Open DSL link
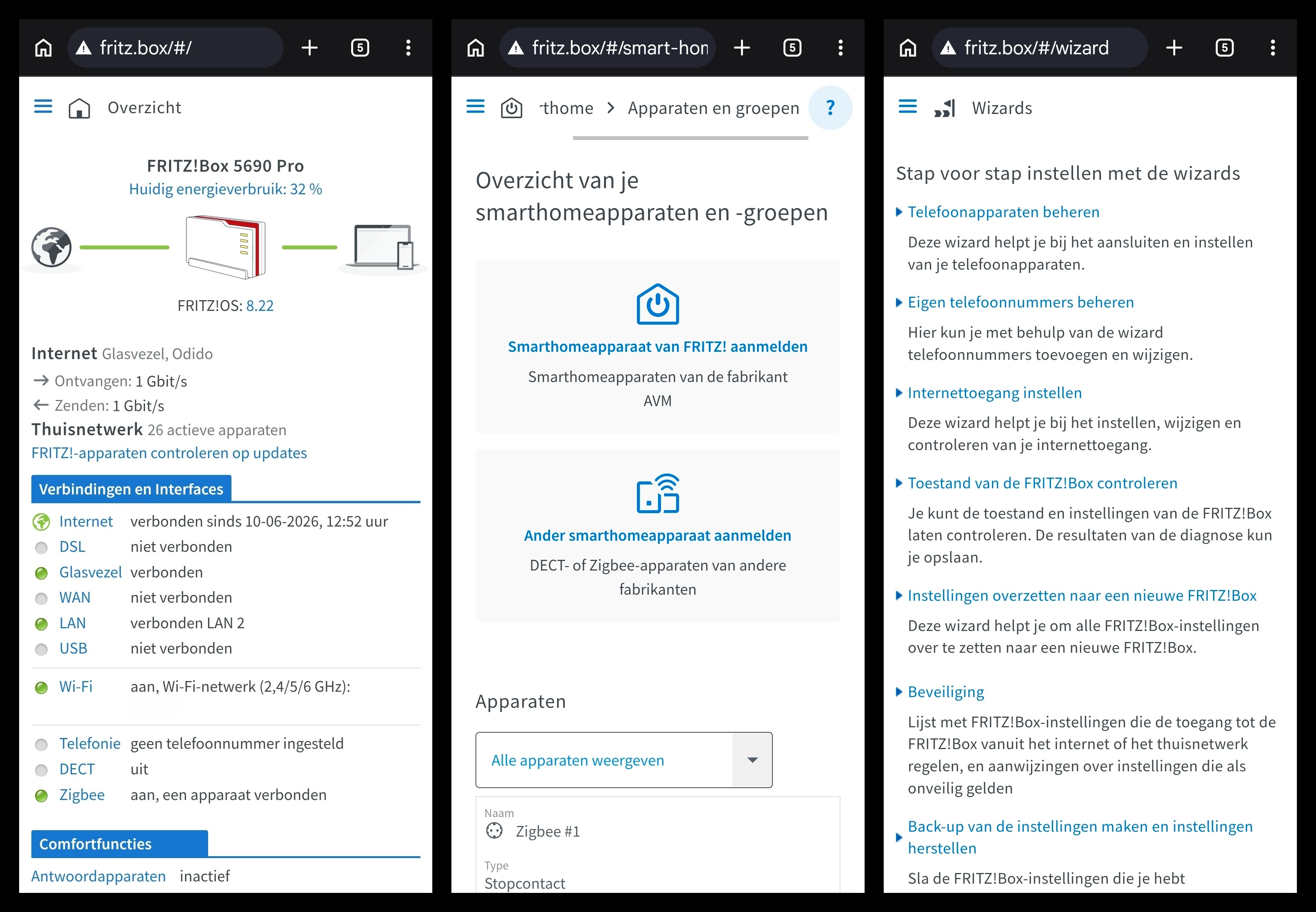 (72, 547)
